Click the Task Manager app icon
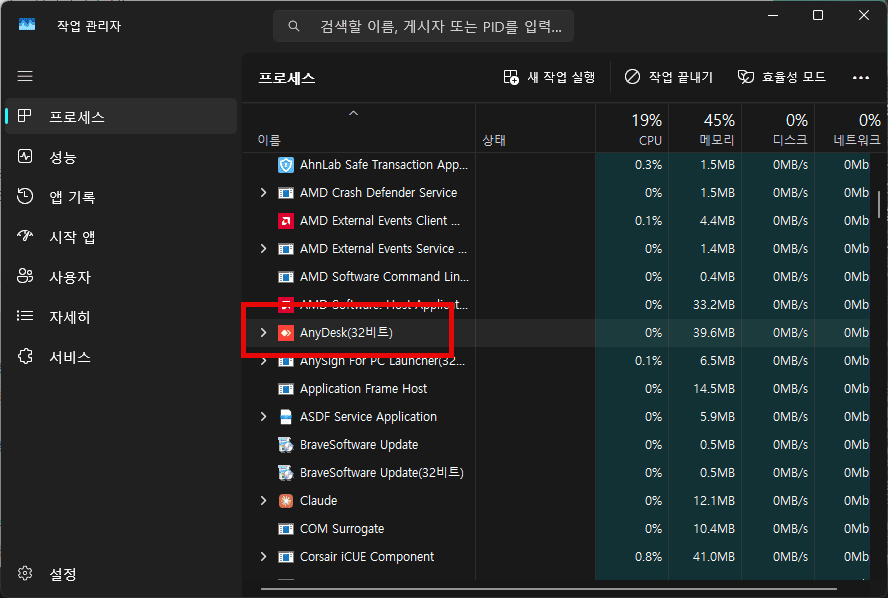The image size is (888, 598). coord(27,25)
